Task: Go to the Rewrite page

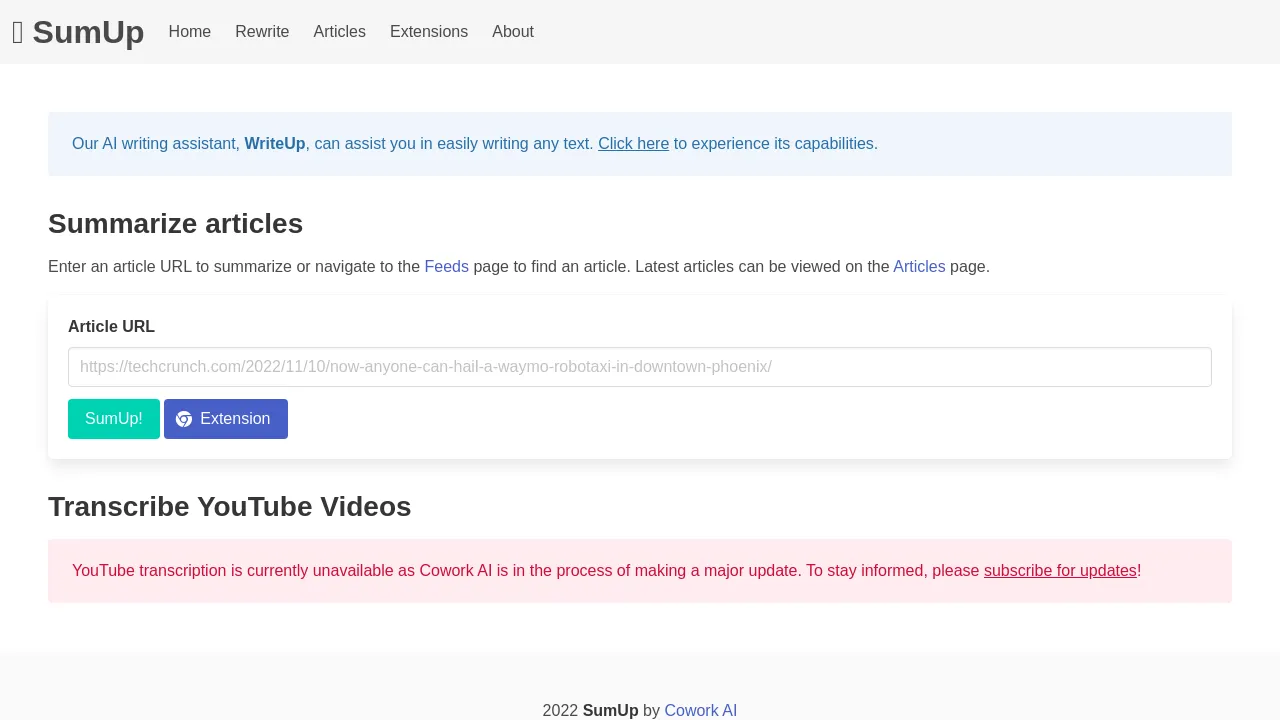Action: [x=262, y=32]
